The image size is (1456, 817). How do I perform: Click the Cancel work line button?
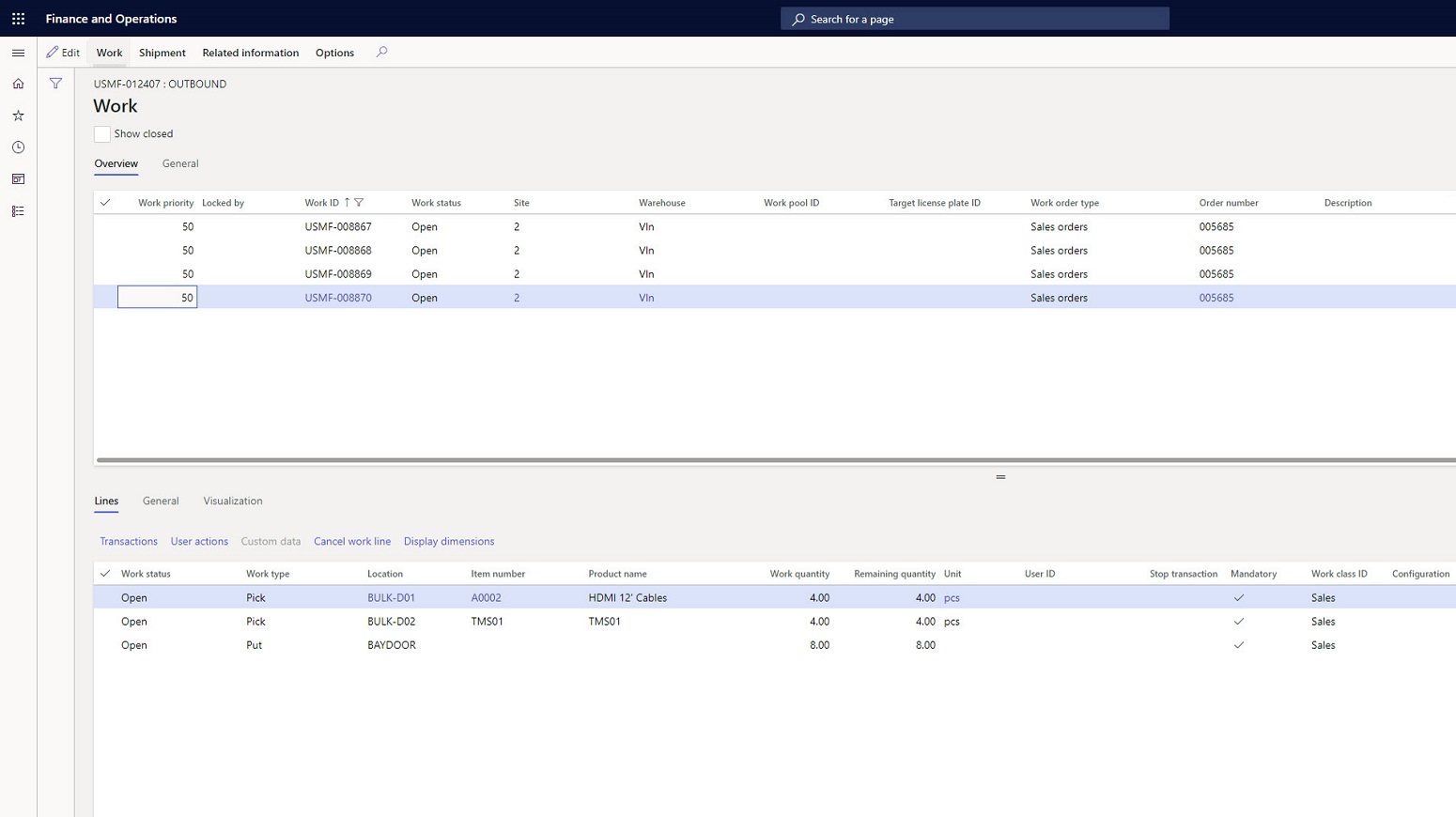point(351,542)
